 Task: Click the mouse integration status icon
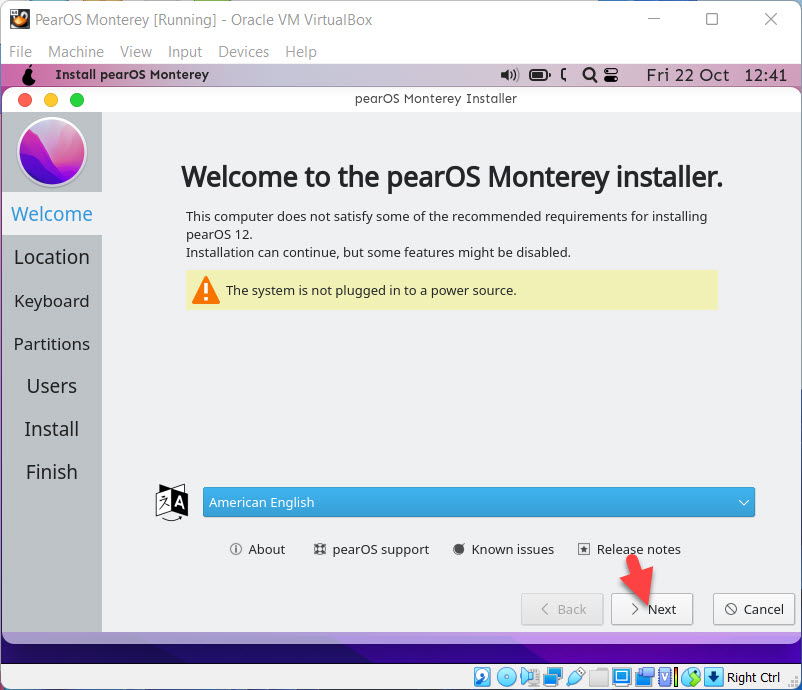coord(691,677)
